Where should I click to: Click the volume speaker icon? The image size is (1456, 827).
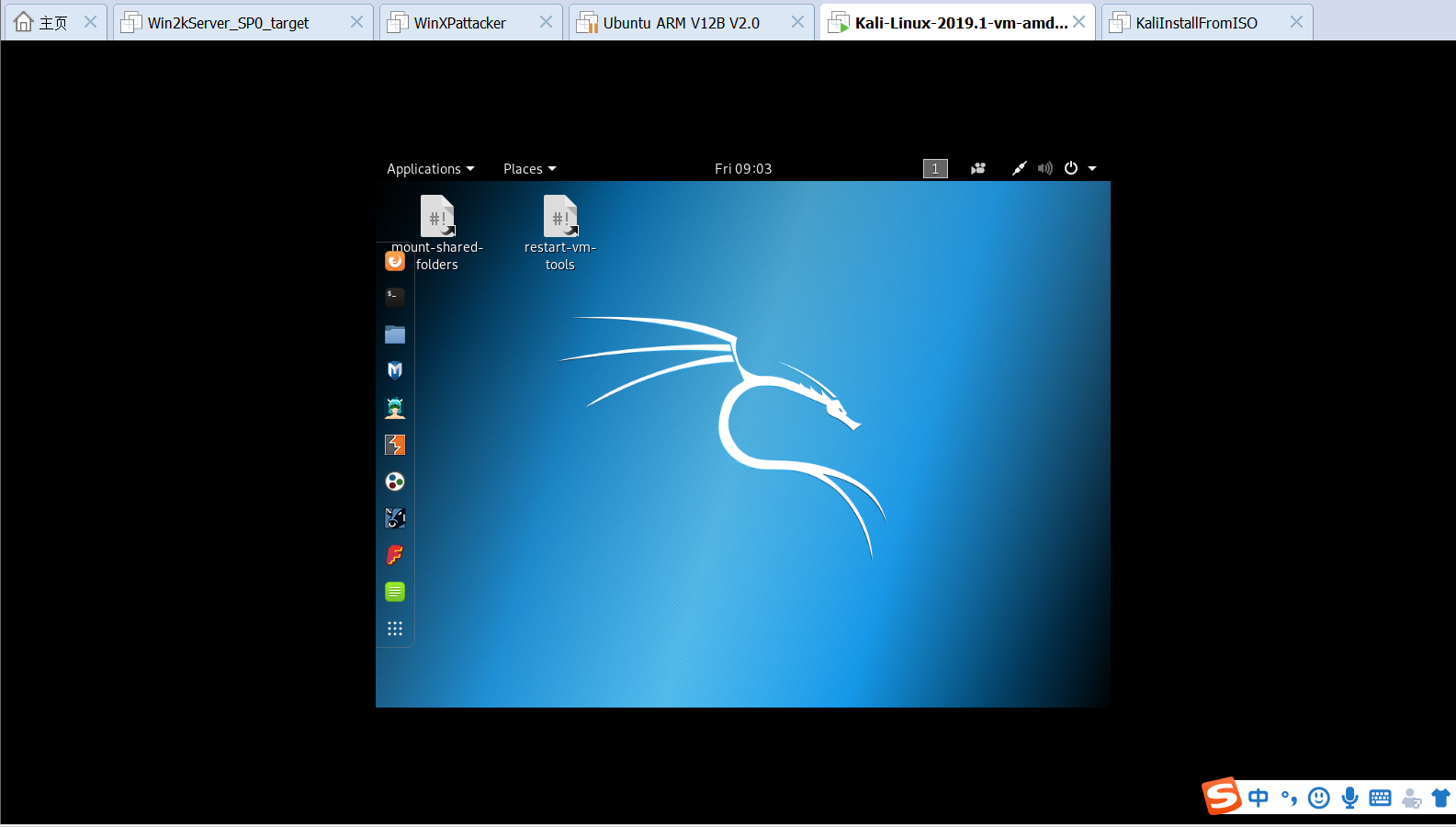(x=1045, y=168)
